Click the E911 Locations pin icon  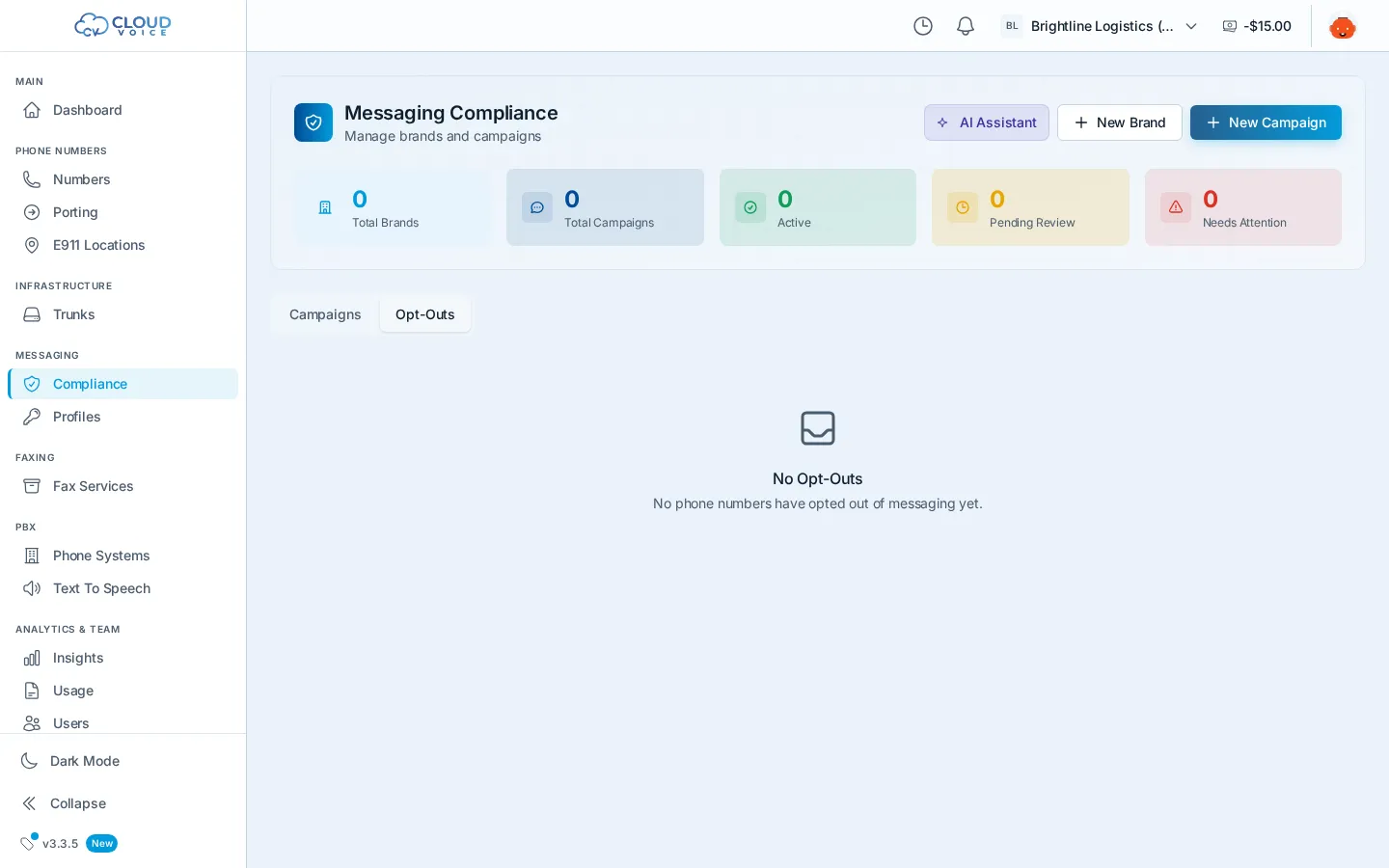(32, 245)
